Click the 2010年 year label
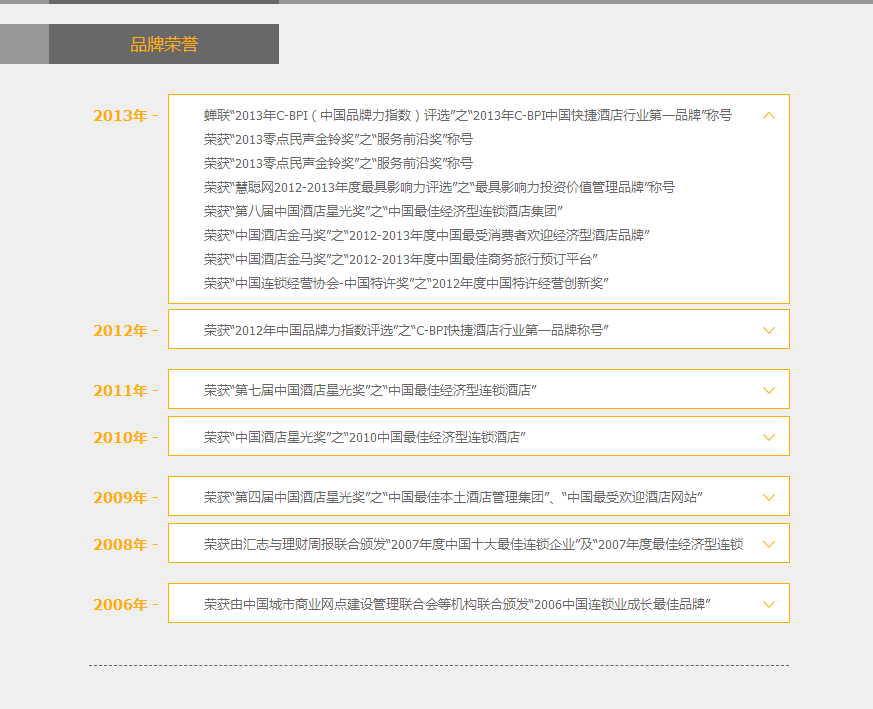 tap(120, 438)
